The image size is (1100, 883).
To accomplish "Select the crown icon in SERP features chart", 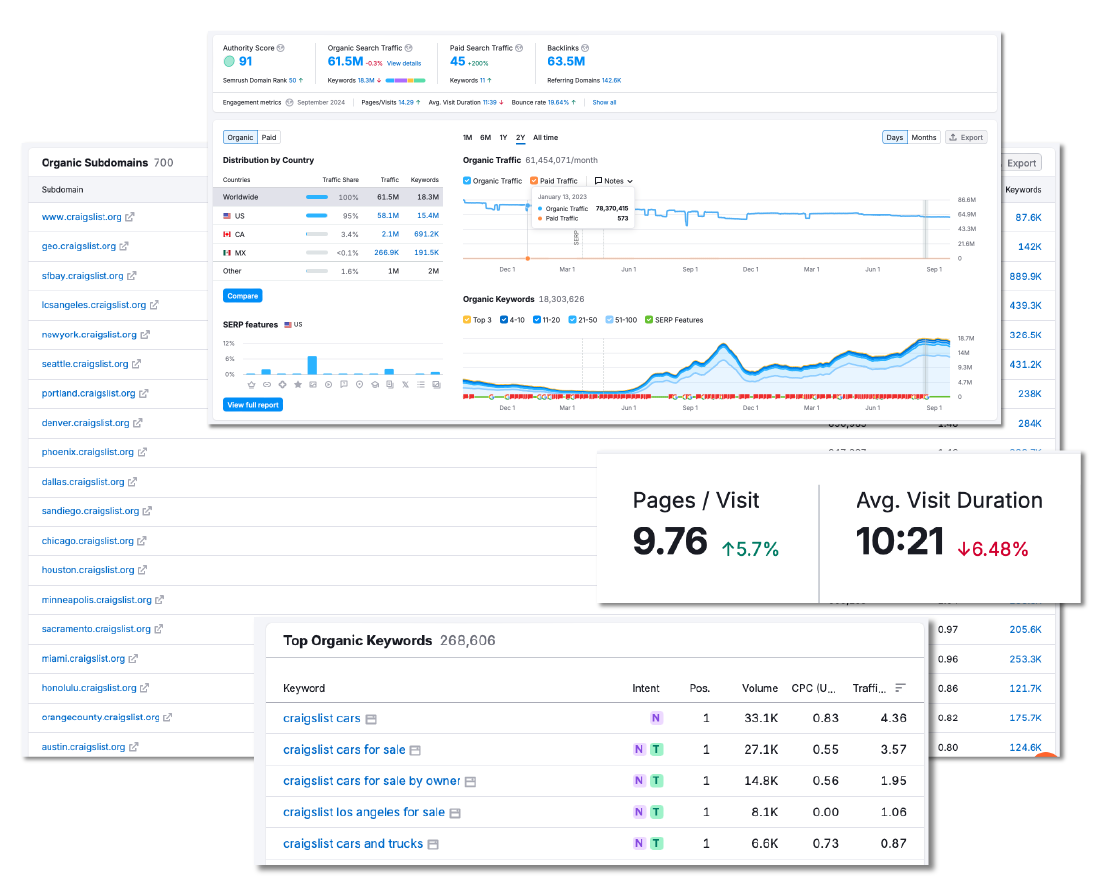I will tap(252, 384).
